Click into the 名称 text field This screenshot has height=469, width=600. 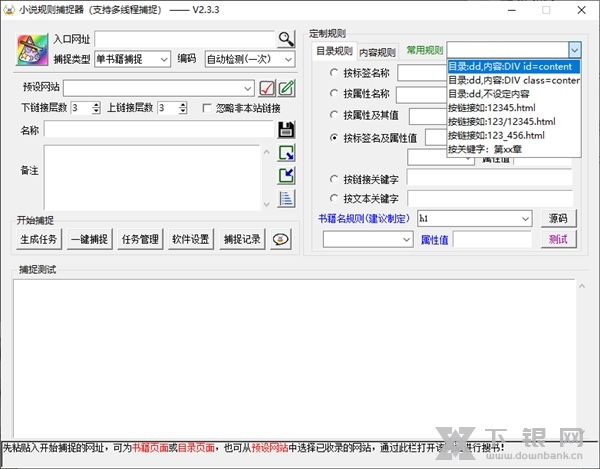[160, 129]
